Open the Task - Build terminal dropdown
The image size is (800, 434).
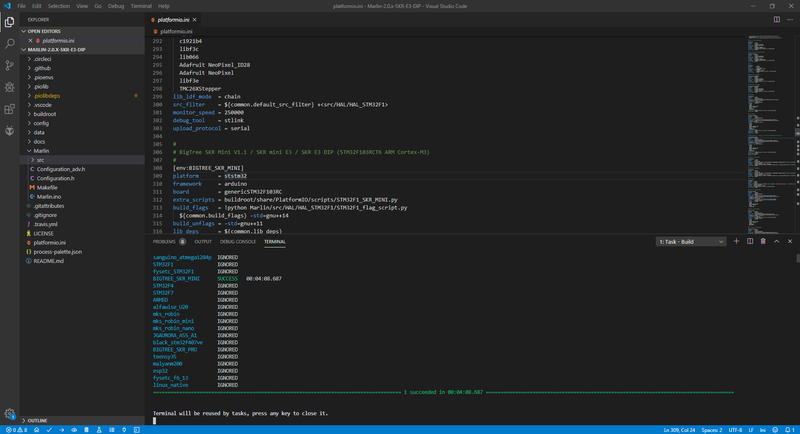[690, 241]
